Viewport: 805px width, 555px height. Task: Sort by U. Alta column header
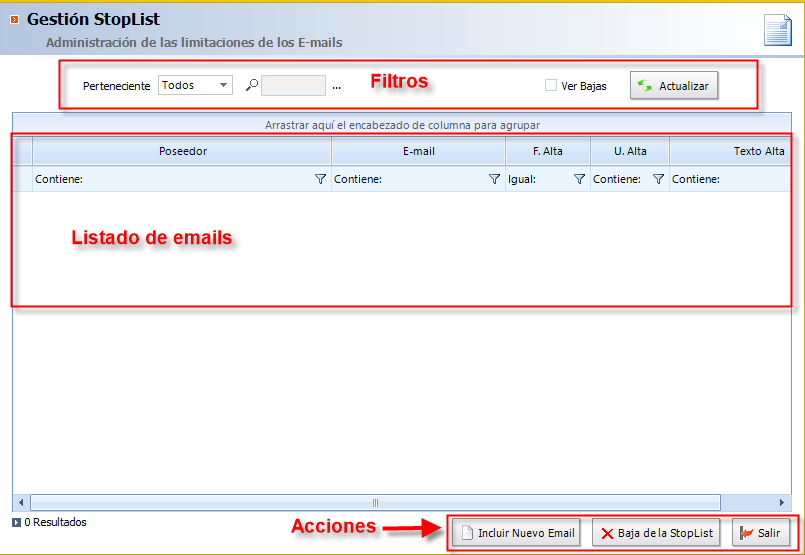point(630,151)
